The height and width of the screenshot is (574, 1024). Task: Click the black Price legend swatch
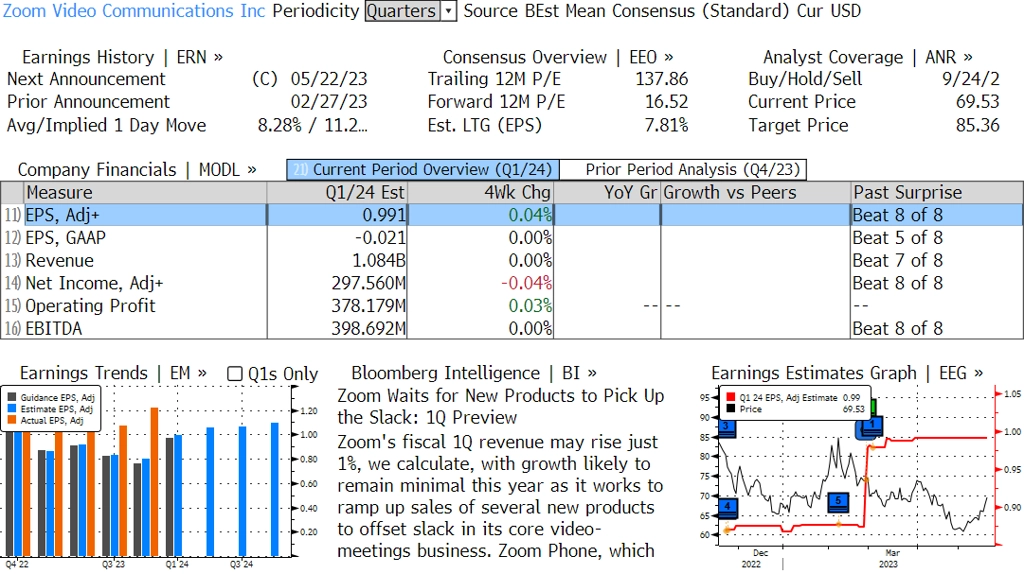pyautogui.click(x=731, y=409)
